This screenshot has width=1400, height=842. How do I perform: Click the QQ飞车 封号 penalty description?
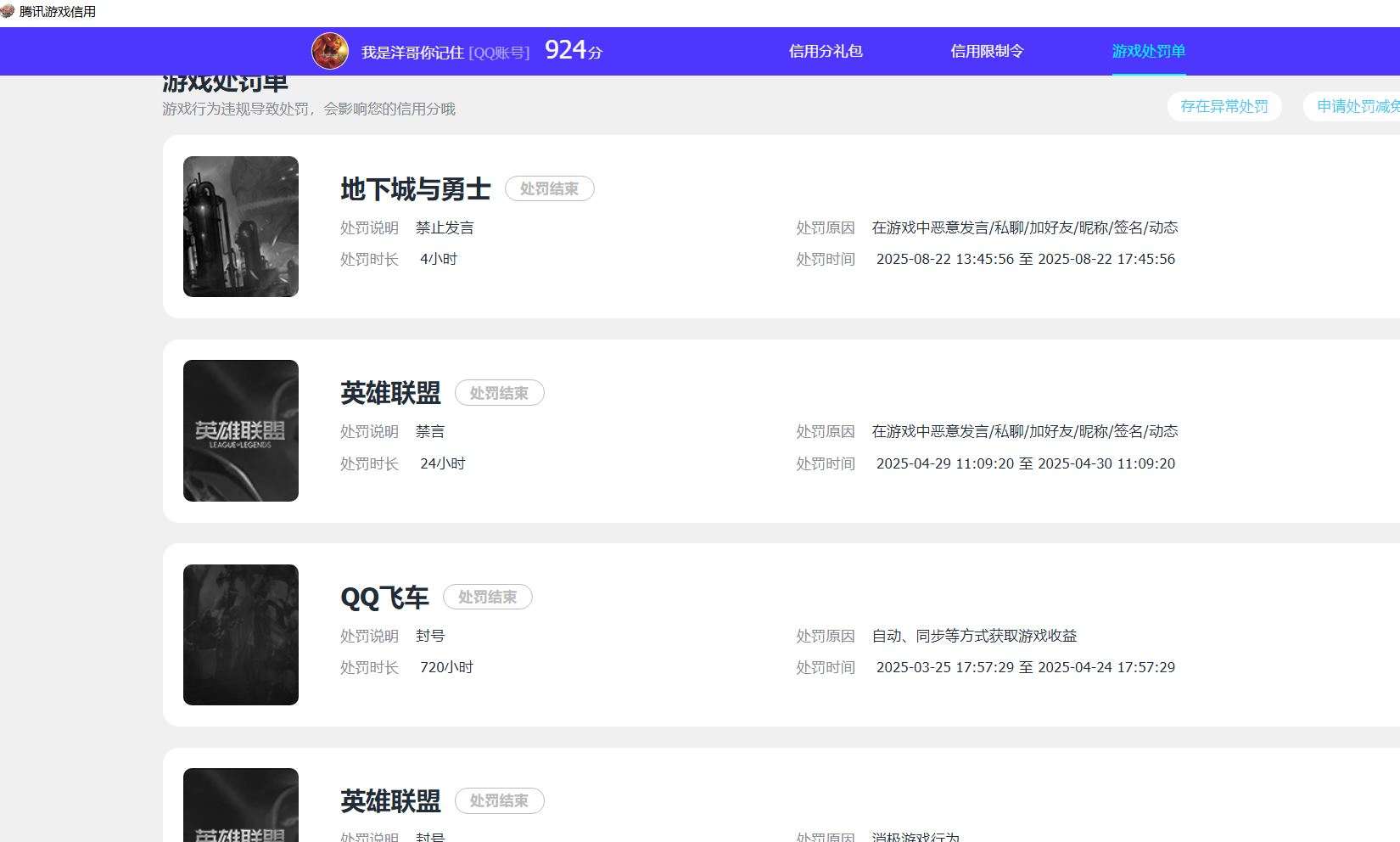(430, 636)
